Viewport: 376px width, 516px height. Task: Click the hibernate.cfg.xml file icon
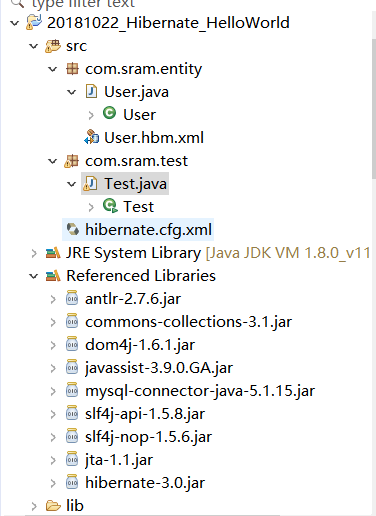[73, 229]
